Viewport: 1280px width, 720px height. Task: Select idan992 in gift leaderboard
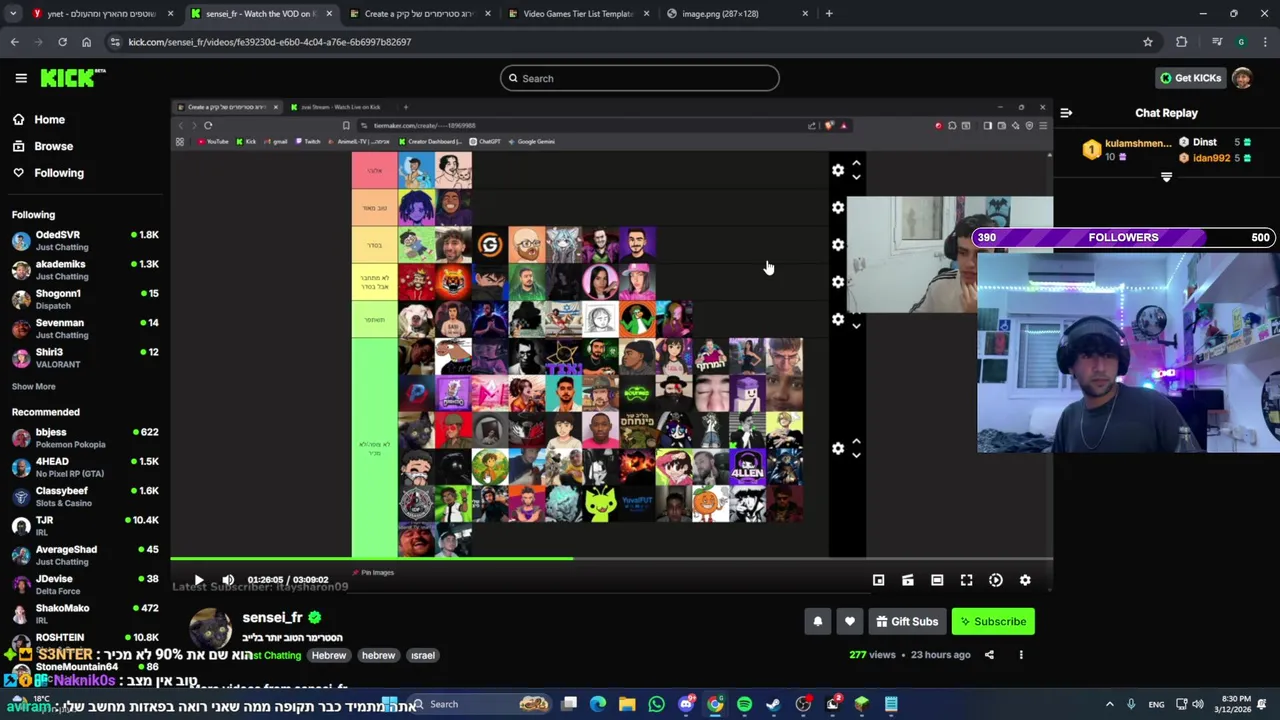pos(1215,158)
